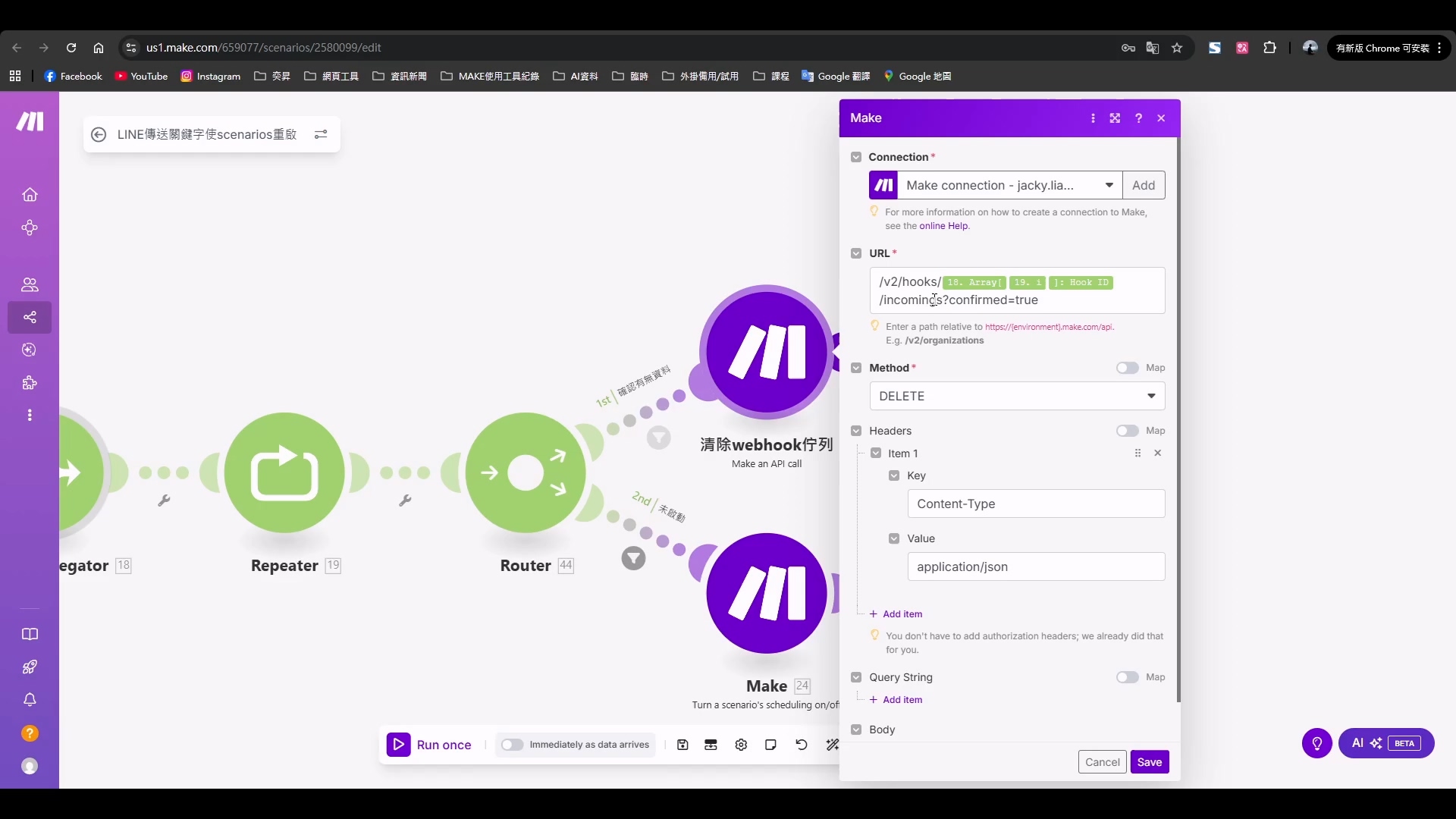Open the 資訊新聞 bookmark folder
Image resolution: width=1456 pixels, height=819 pixels.
[400, 77]
